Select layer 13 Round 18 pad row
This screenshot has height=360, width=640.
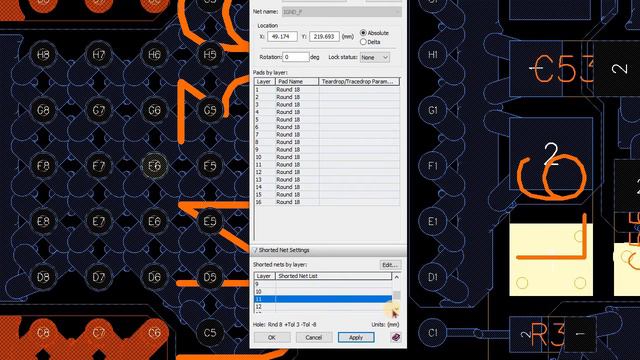[x=327, y=180]
